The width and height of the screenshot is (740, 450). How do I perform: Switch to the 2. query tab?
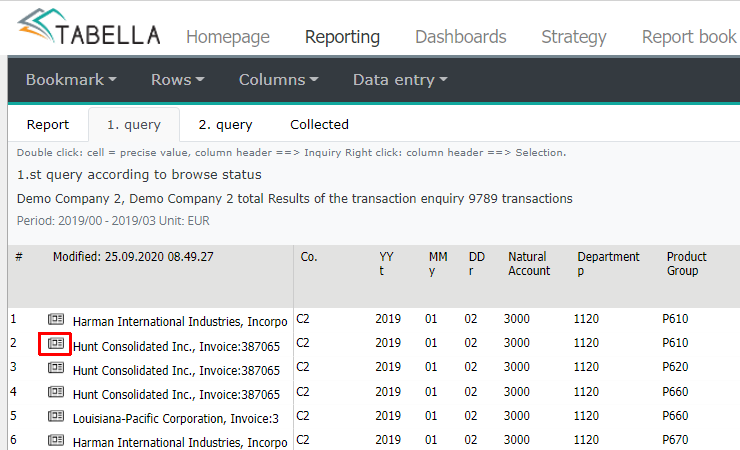coord(225,125)
